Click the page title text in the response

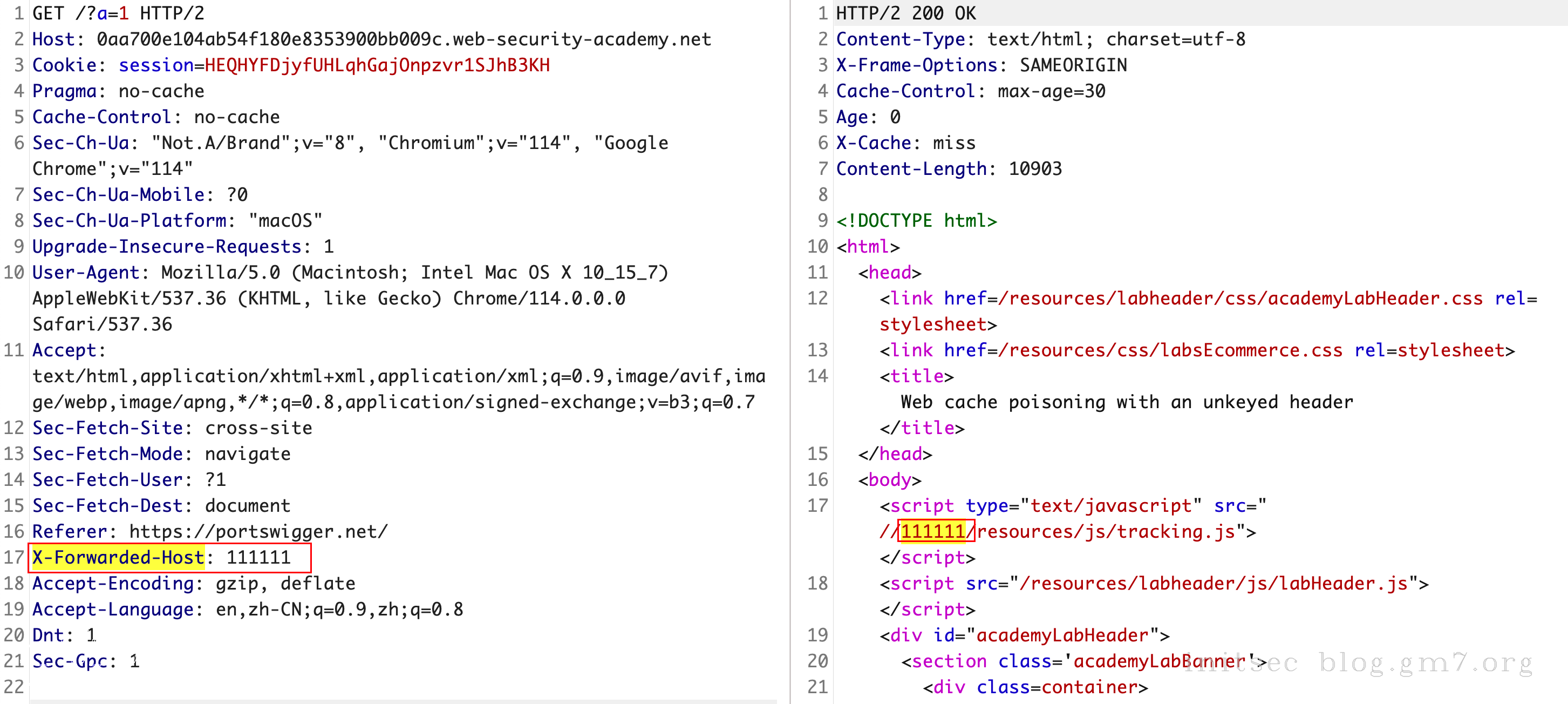click(1126, 402)
